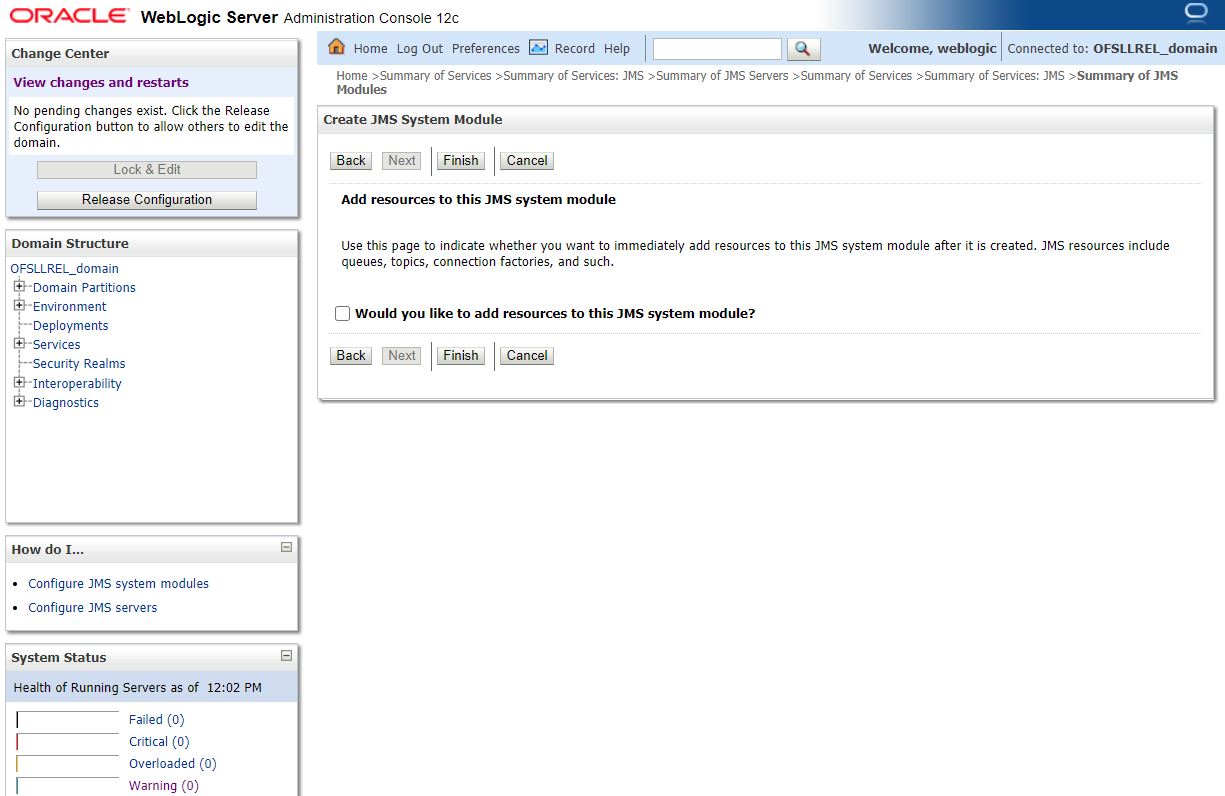Click the Summary of JMS Servers breadcrumb
Viewport: 1225px width, 796px height.
[722, 75]
